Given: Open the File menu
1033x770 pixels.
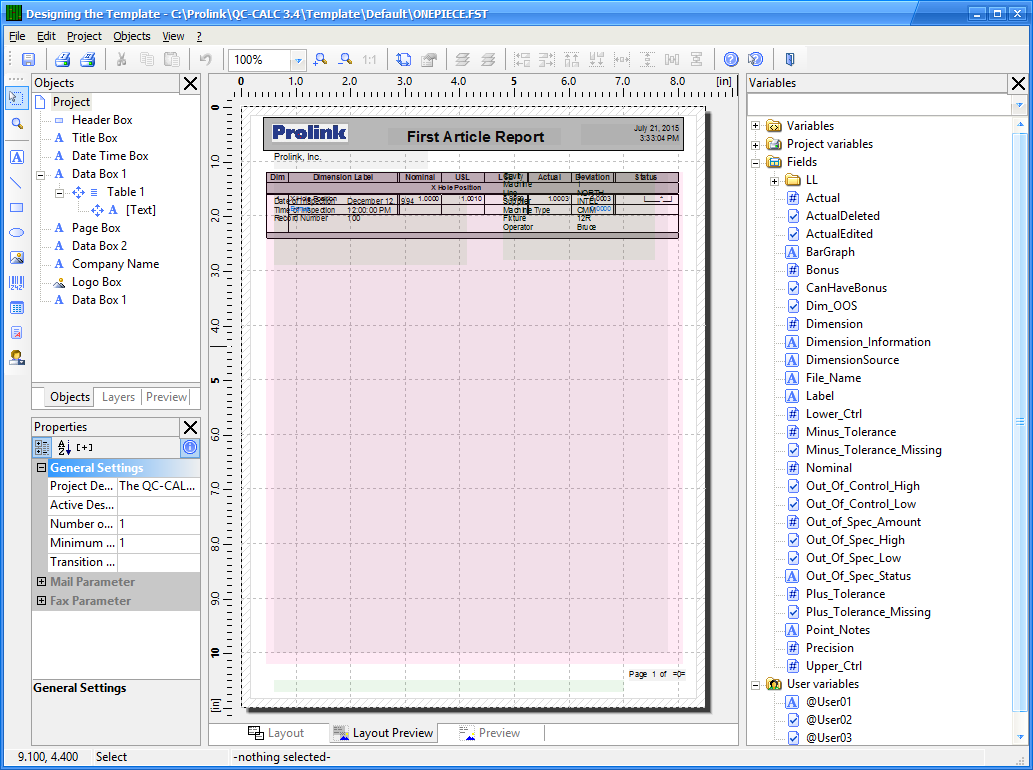Looking at the screenshot, I should (17, 36).
